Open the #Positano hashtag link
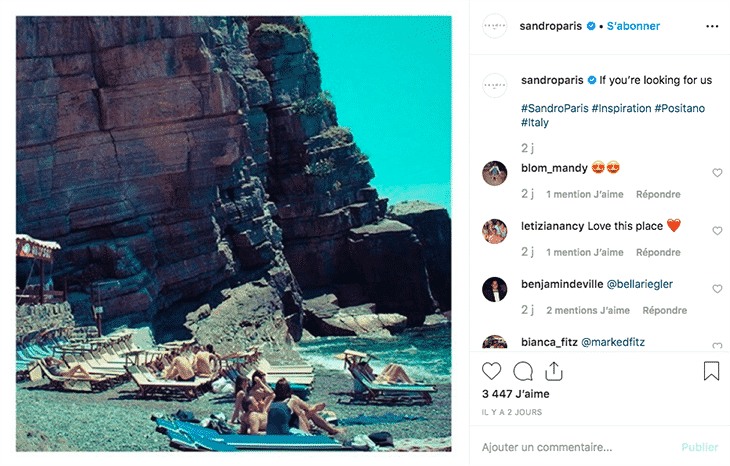730x466 pixels. click(680, 108)
